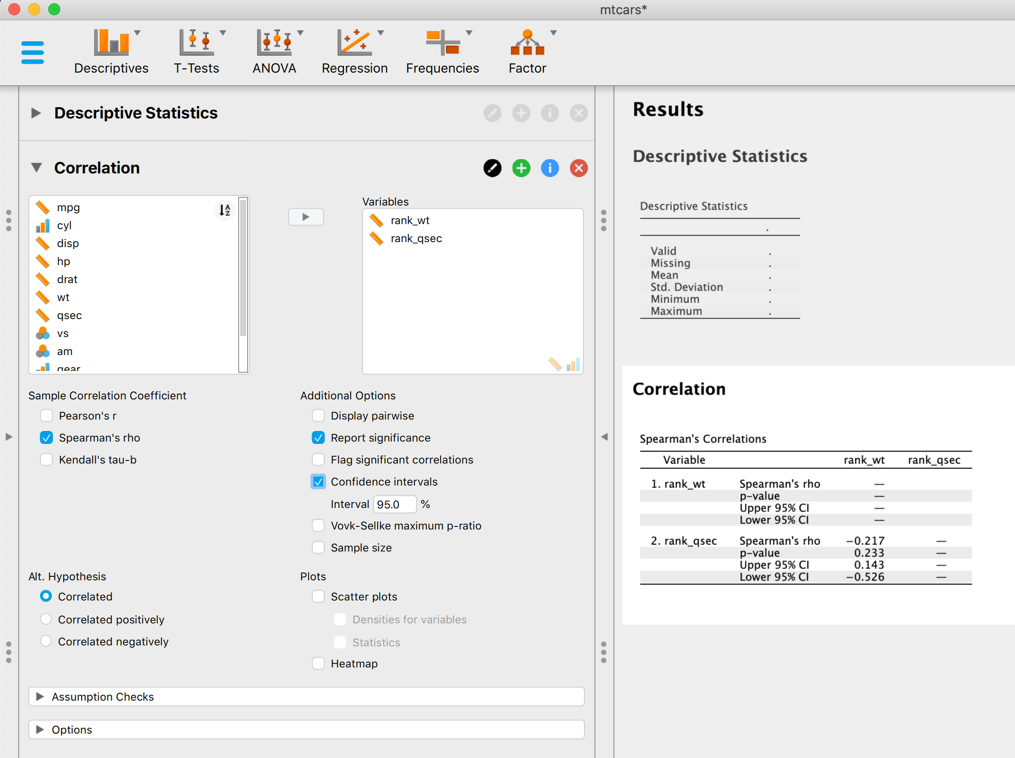Viewport: 1015px width, 758px height.
Task: Open the ANOVA analysis menu
Action: click(x=274, y=51)
